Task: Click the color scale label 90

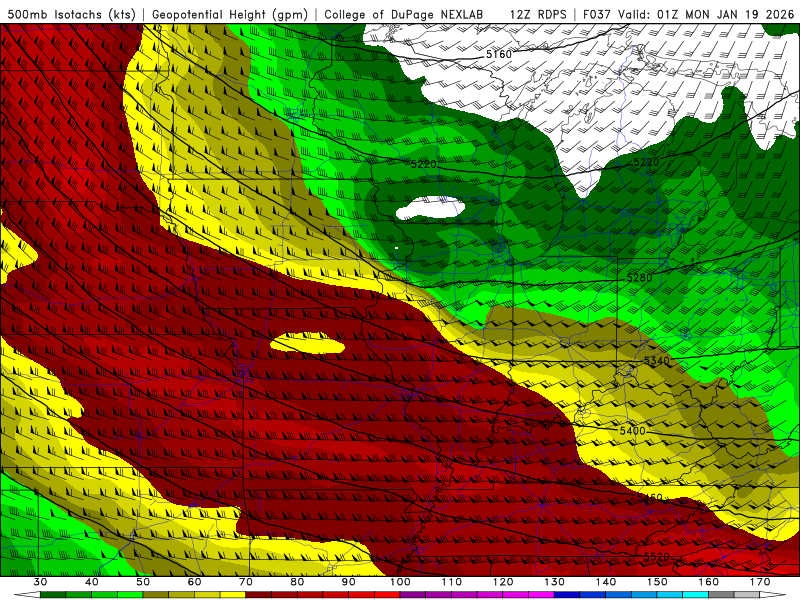Action: point(349,582)
